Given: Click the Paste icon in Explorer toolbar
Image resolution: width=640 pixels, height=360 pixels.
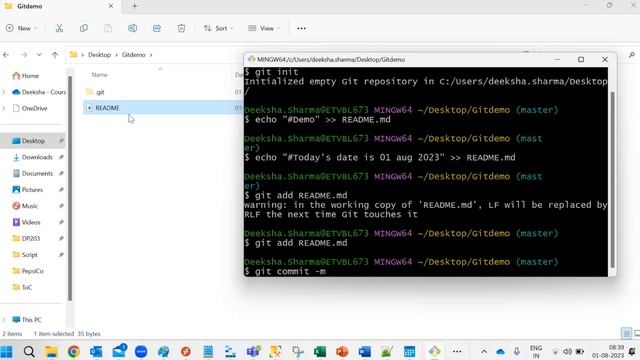Looking at the screenshot, I should coord(108,28).
